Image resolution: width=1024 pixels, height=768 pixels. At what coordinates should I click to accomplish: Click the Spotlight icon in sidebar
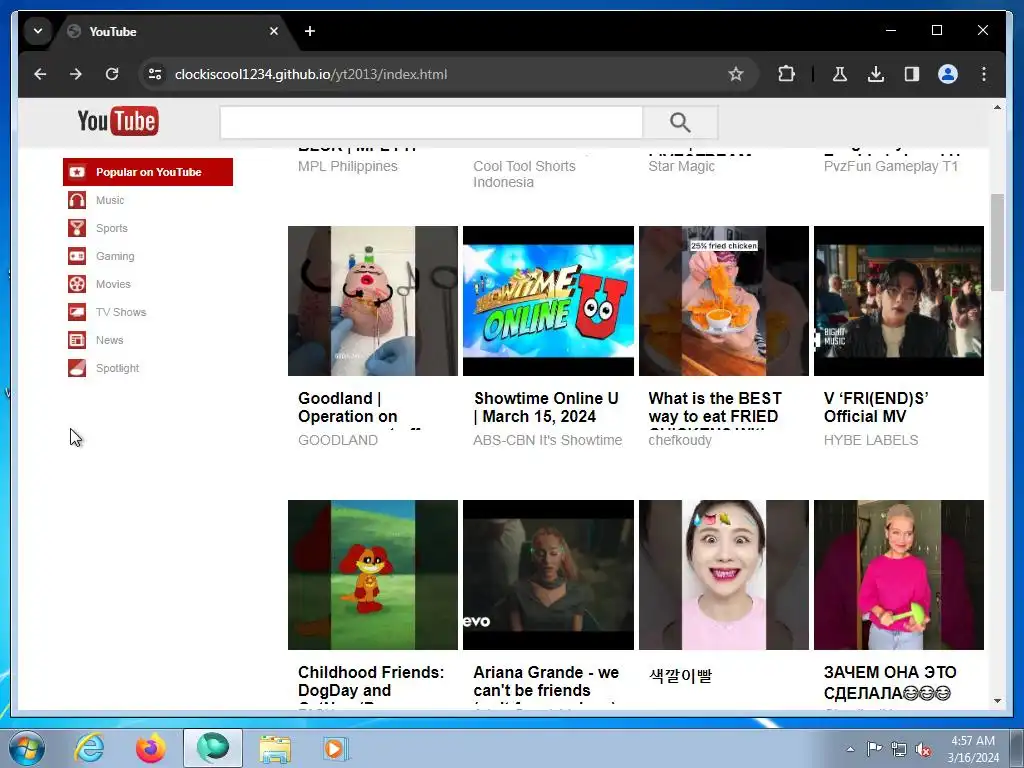[x=77, y=368]
